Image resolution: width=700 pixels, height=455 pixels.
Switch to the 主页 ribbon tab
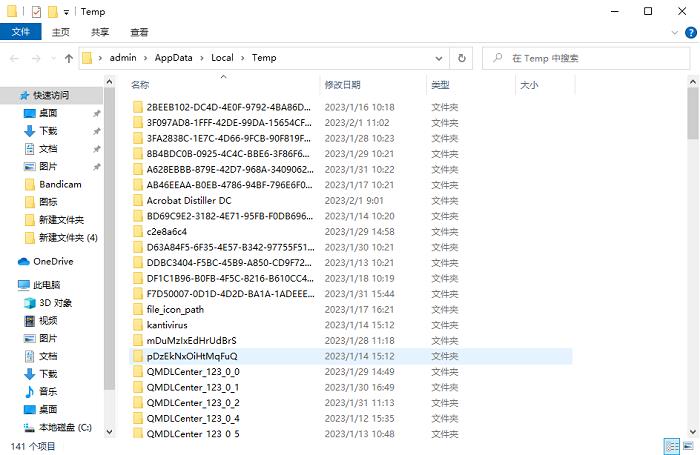(x=61, y=32)
